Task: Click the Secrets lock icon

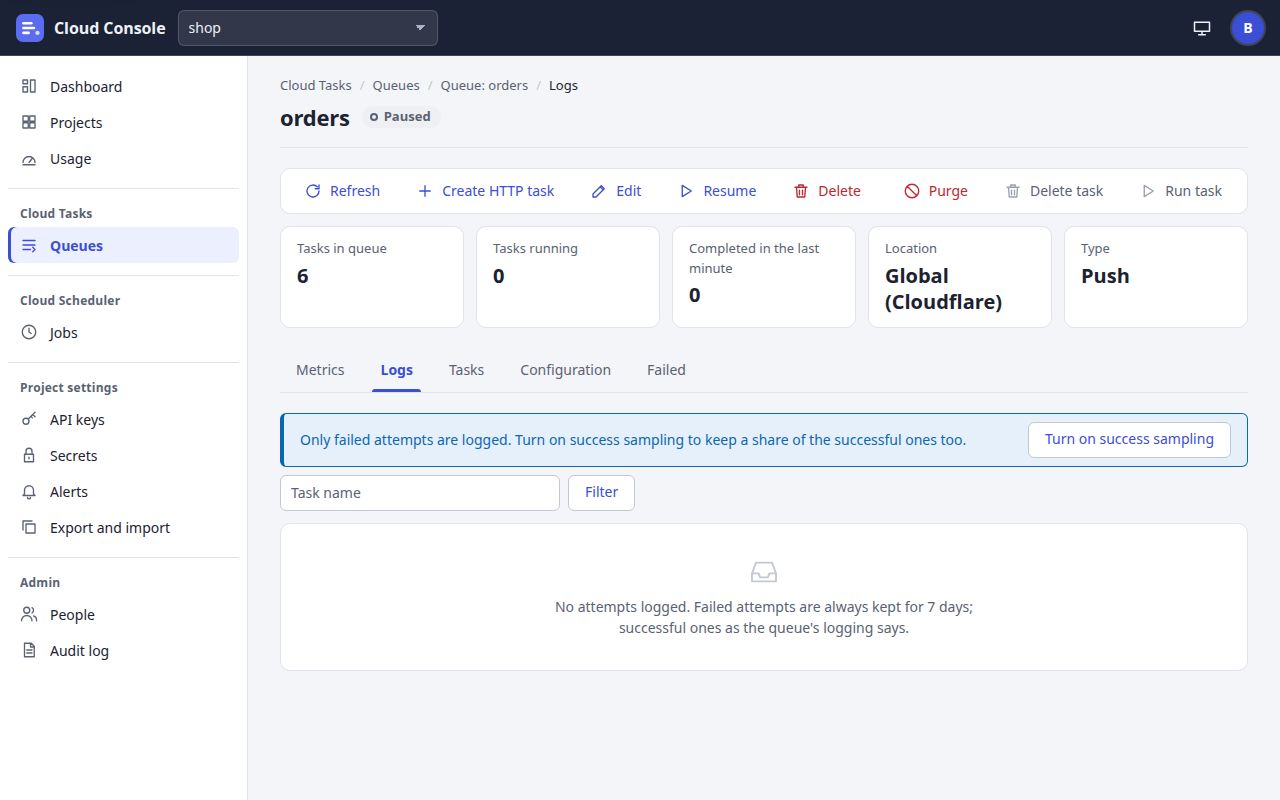Action: pos(29,456)
